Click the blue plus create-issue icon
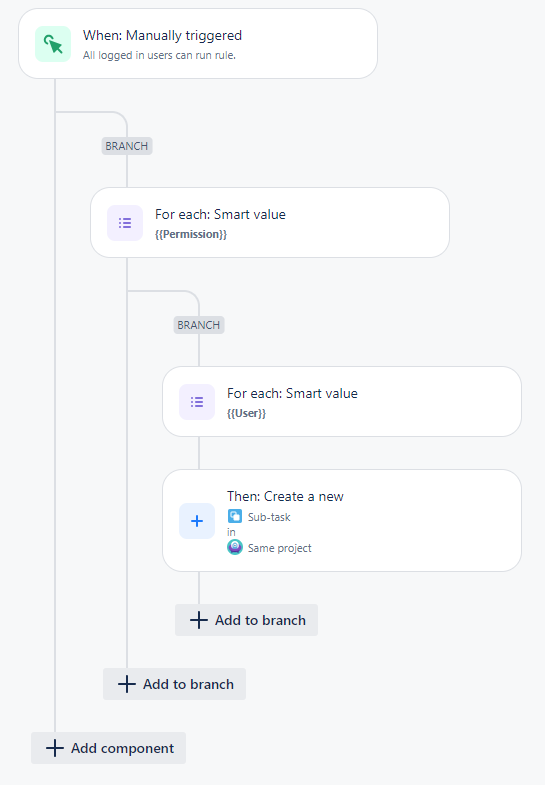Screen dimensions: 545x785 point(197,521)
